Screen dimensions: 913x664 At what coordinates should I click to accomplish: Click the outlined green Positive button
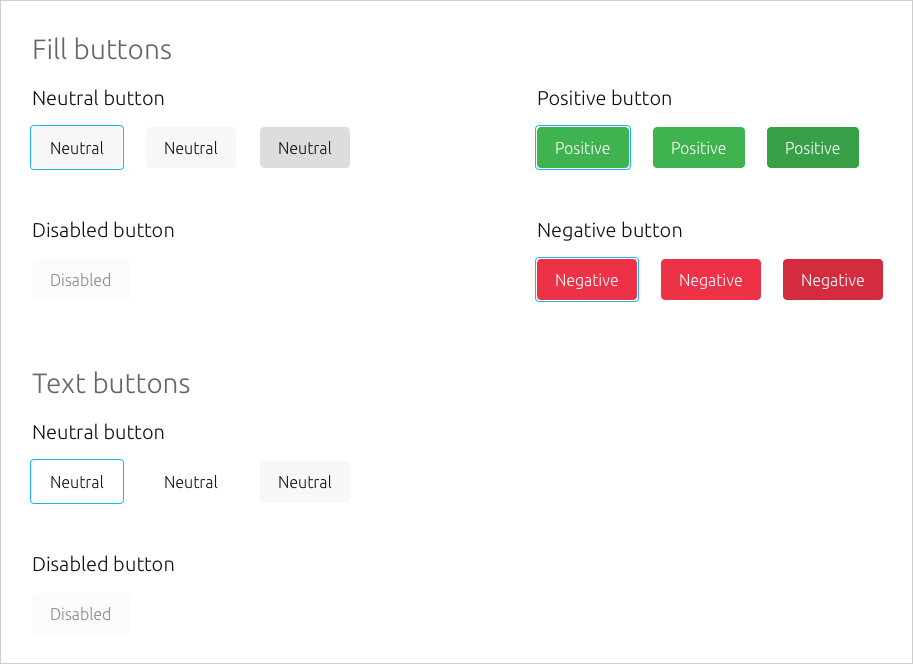point(583,147)
